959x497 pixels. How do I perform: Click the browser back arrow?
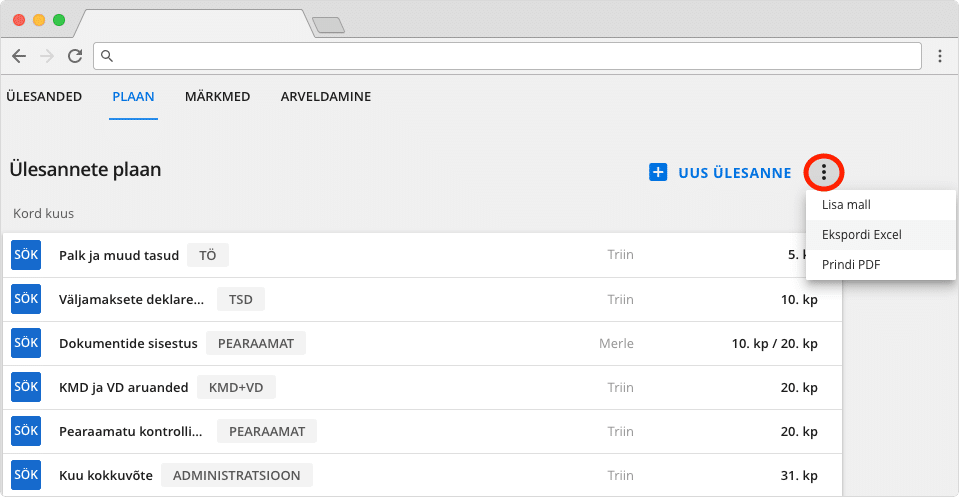point(19,56)
